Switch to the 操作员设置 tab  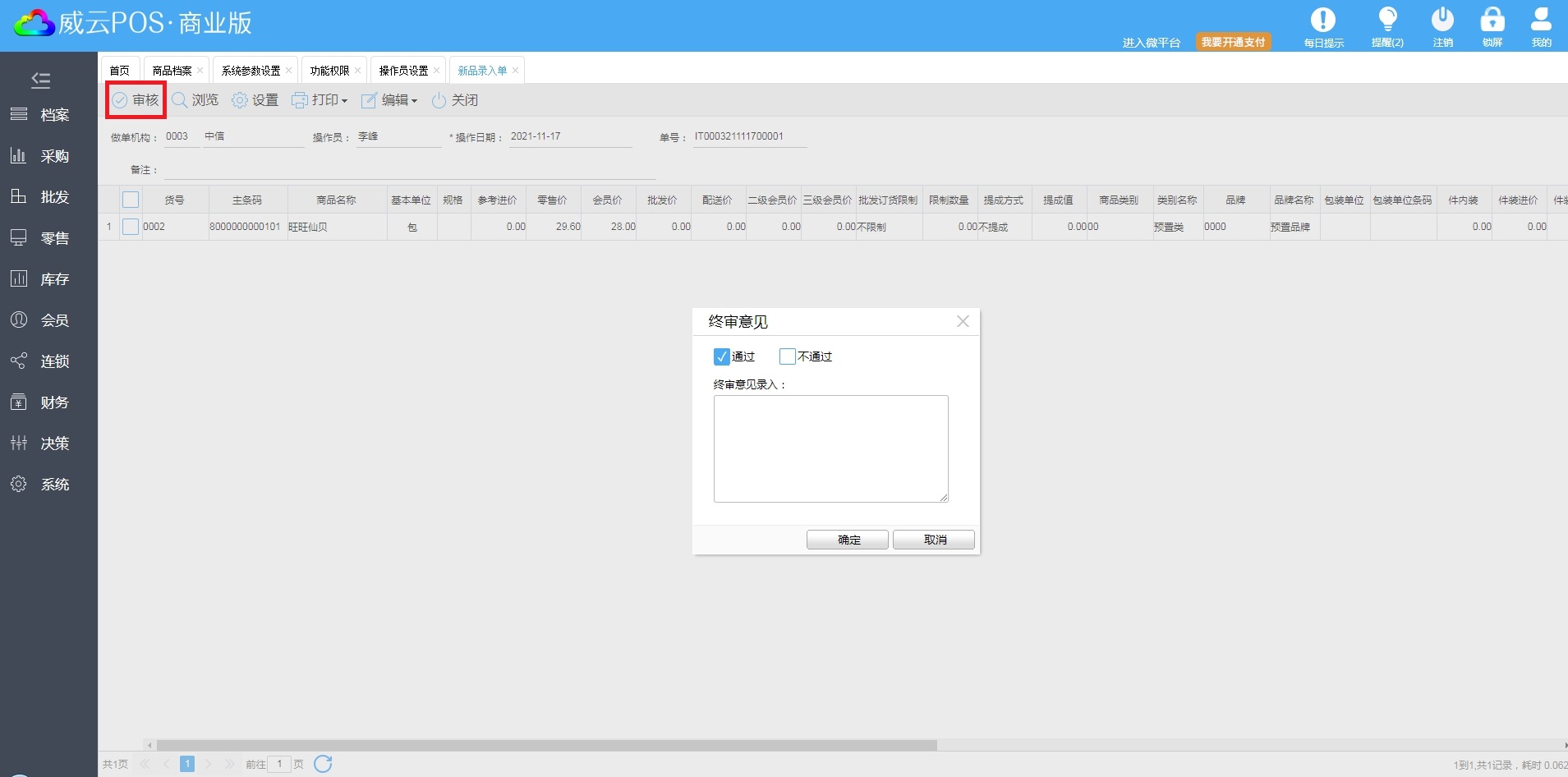pyautogui.click(x=403, y=71)
